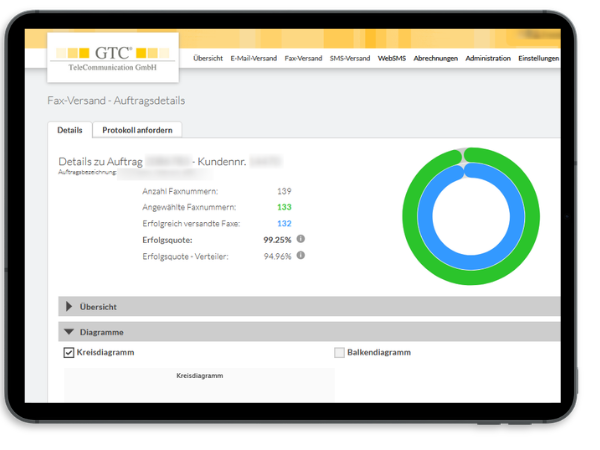
Task: Click the Kreisdiagramm chart panel below checkbox
Action: pos(199,385)
